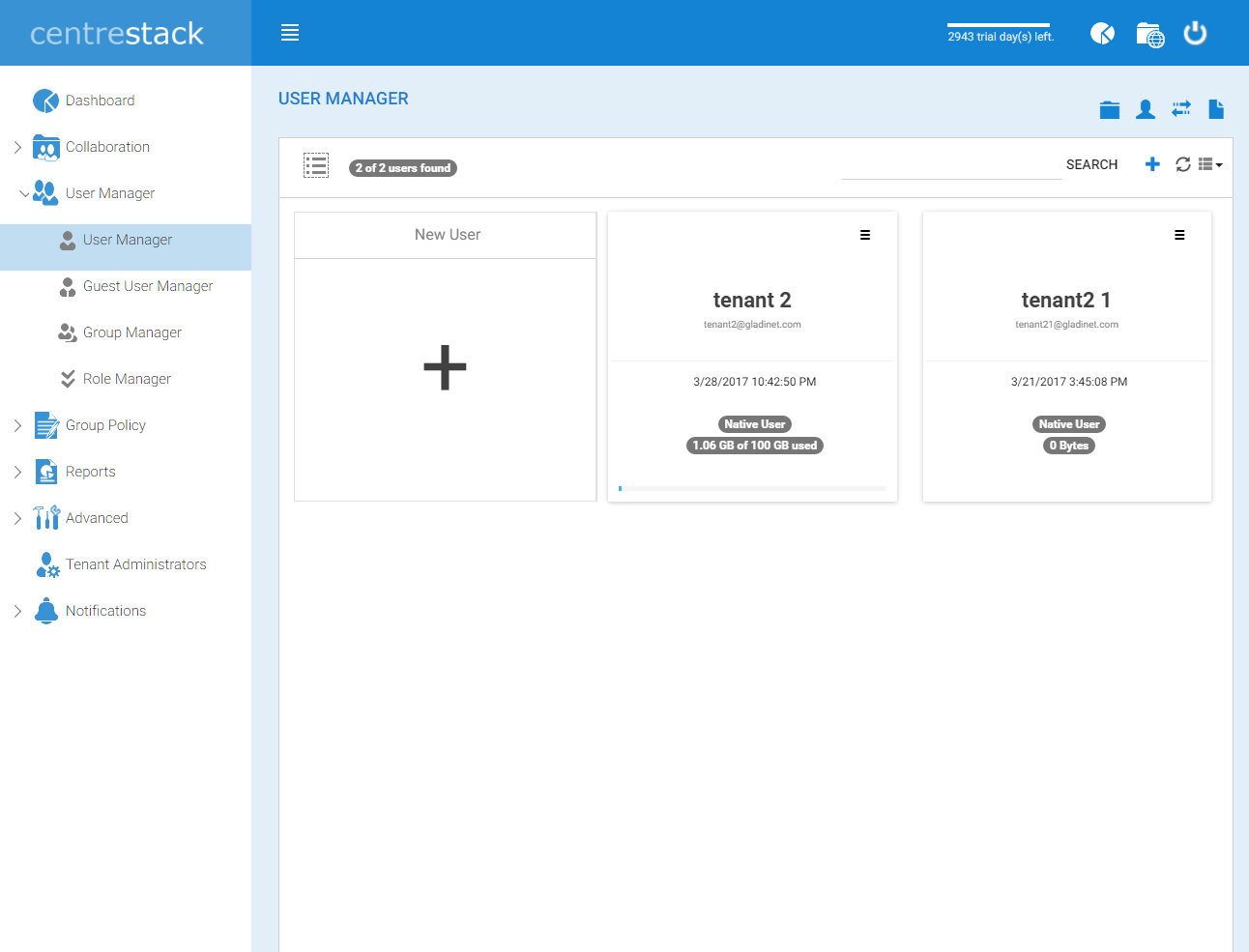
Task: Click the Notifications bell icon
Action: [x=46, y=611]
